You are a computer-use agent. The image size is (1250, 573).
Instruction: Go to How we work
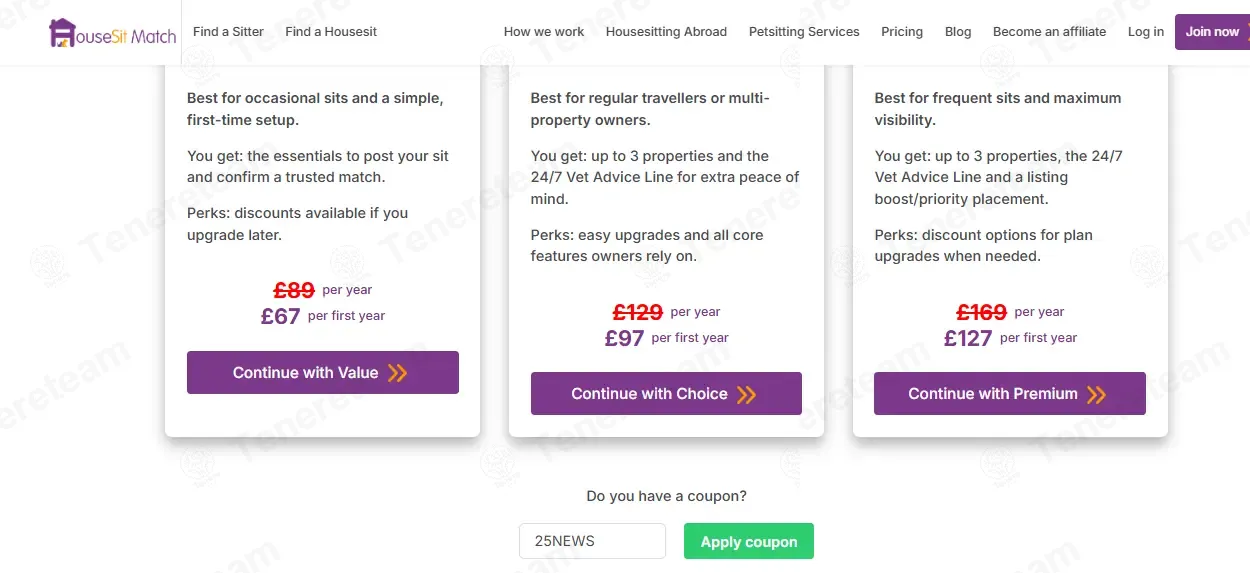544,32
